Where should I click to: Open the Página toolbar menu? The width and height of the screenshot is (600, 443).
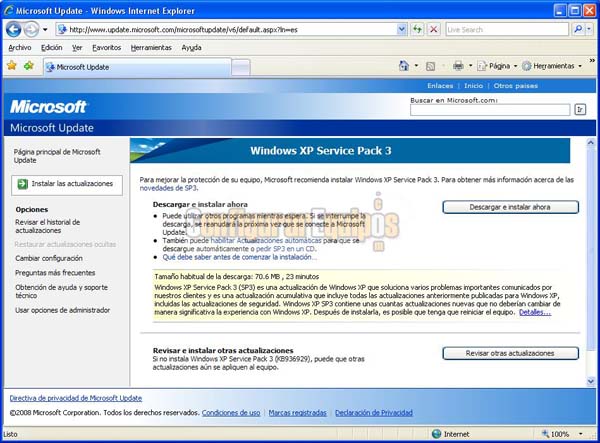(x=497, y=66)
